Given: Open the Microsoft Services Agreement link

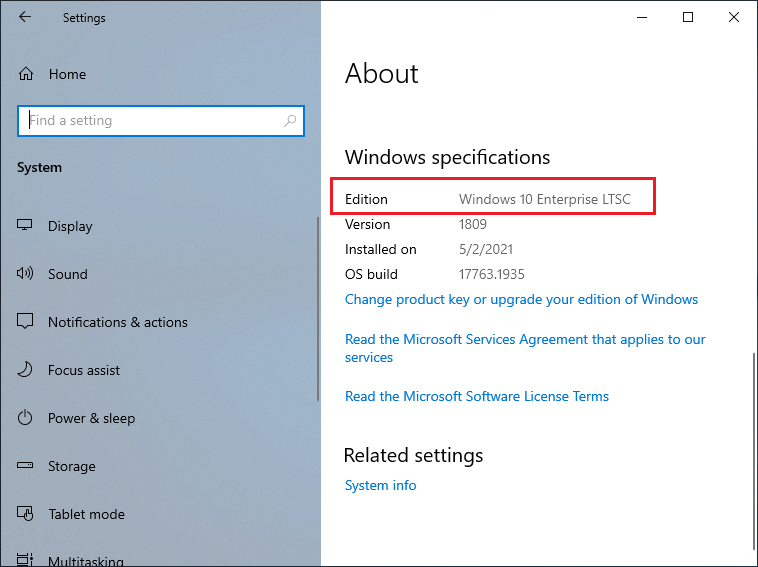Looking at the screenshot, I should tap(525, 340).
